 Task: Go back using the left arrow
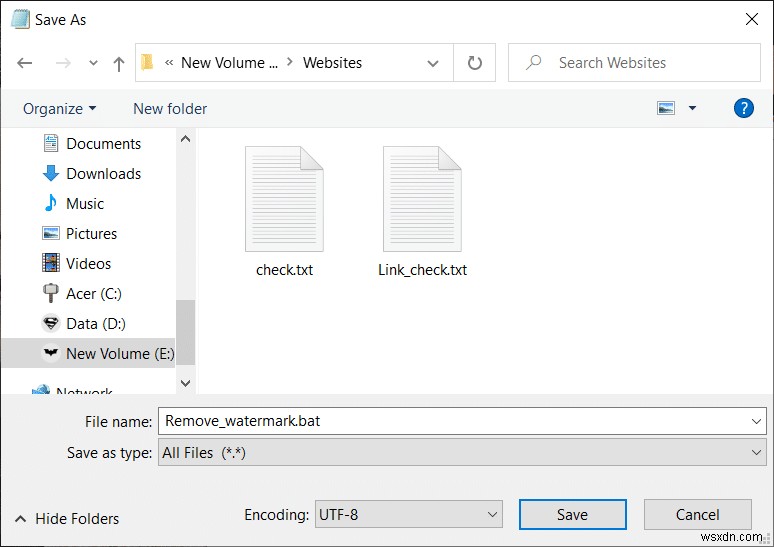[25, 63]
